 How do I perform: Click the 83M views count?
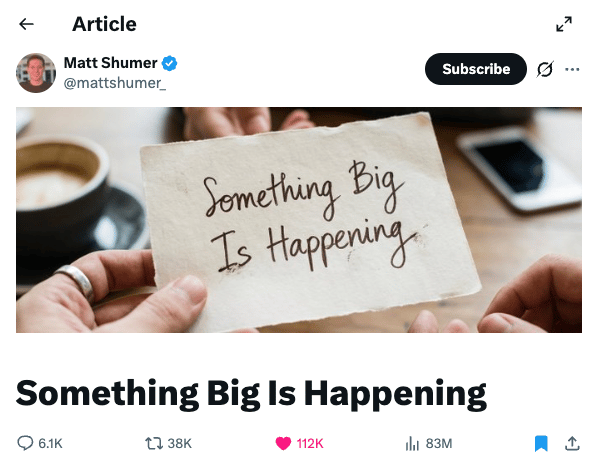[x=439, y=444]
